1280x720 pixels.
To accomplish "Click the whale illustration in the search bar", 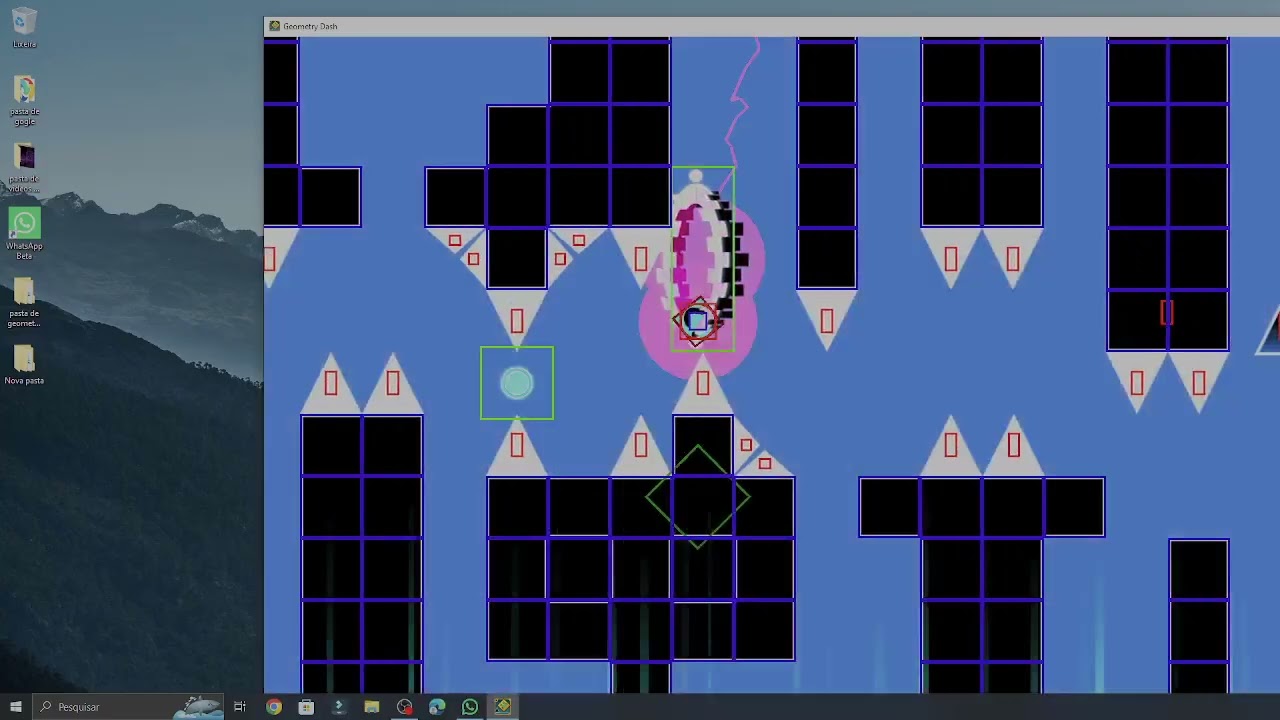I will pyautogui.click(x=198, y=706).
